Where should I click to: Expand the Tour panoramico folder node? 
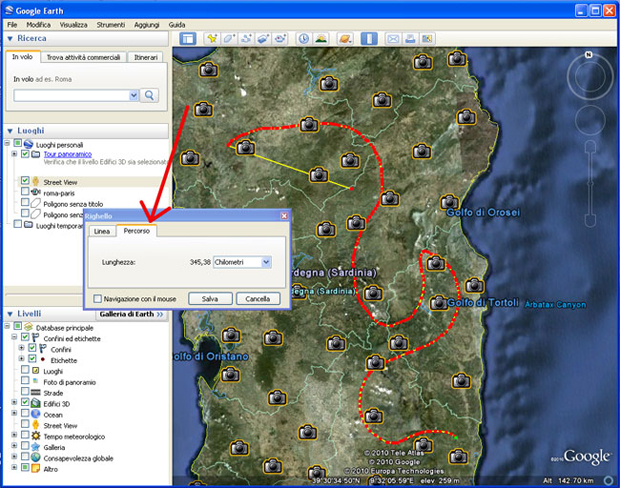14,154
